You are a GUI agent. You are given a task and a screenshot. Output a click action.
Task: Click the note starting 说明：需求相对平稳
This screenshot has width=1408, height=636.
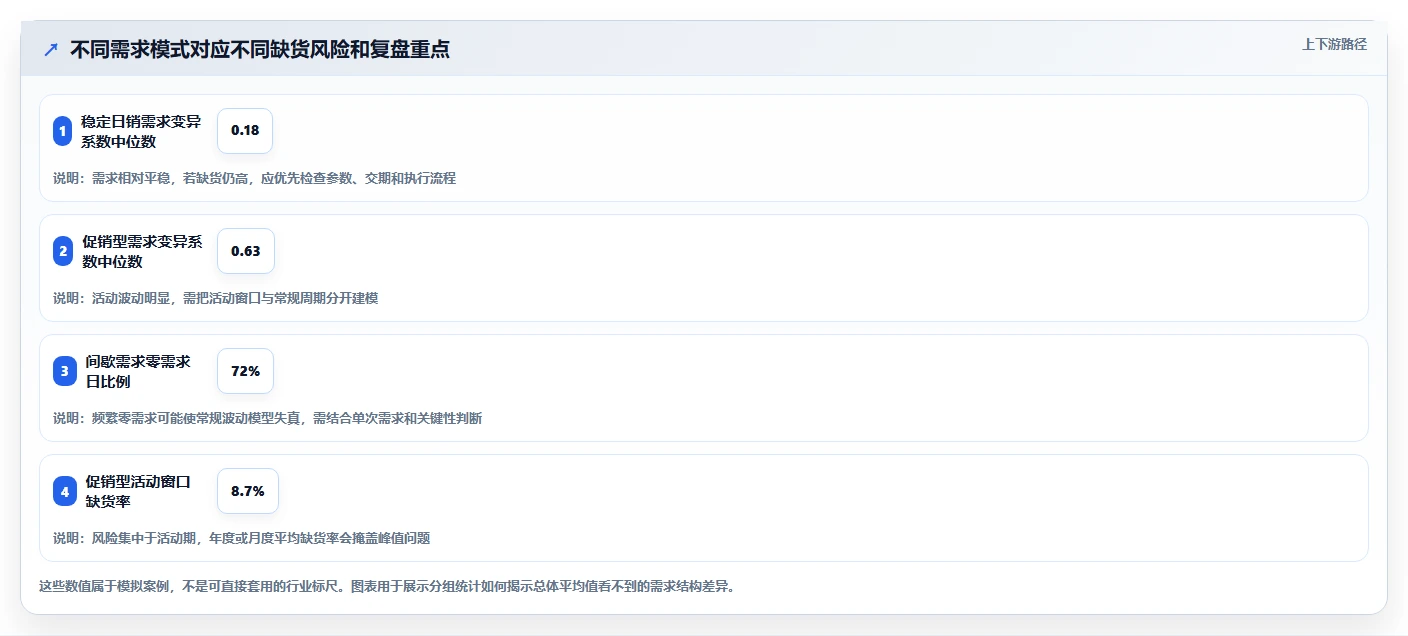(254, 178)
